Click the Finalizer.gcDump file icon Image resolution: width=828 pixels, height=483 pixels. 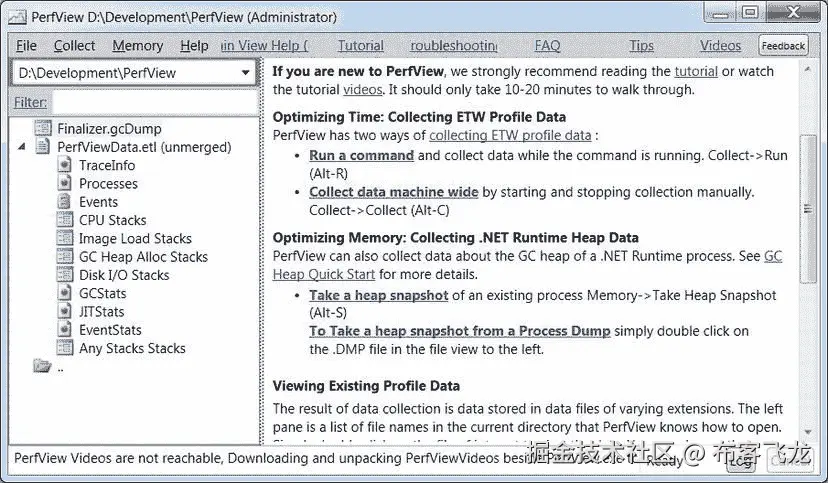pyautogui.click(x=43, y=129)
